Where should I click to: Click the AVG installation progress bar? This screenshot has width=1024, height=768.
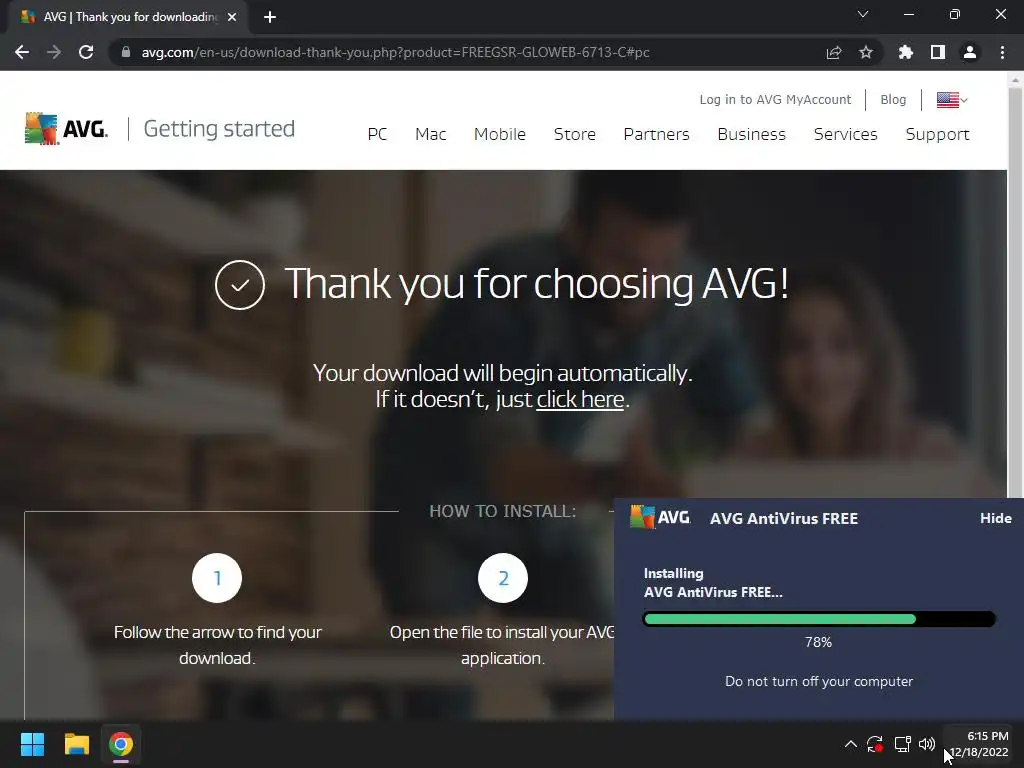click(x=819, y=619)
